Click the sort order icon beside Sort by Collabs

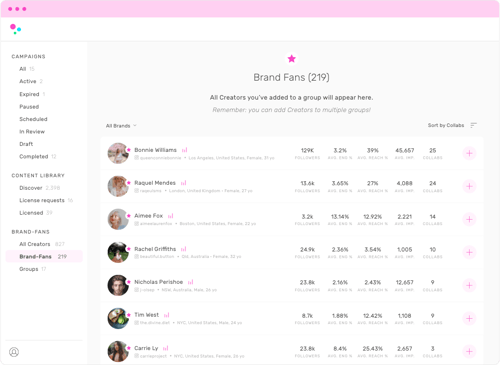[x=473, y=125]
